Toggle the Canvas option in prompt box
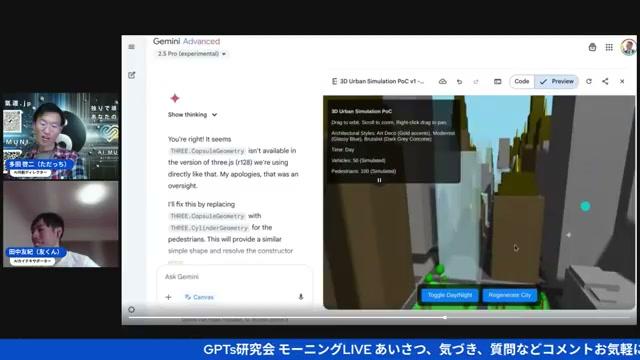 pos(199,297)
